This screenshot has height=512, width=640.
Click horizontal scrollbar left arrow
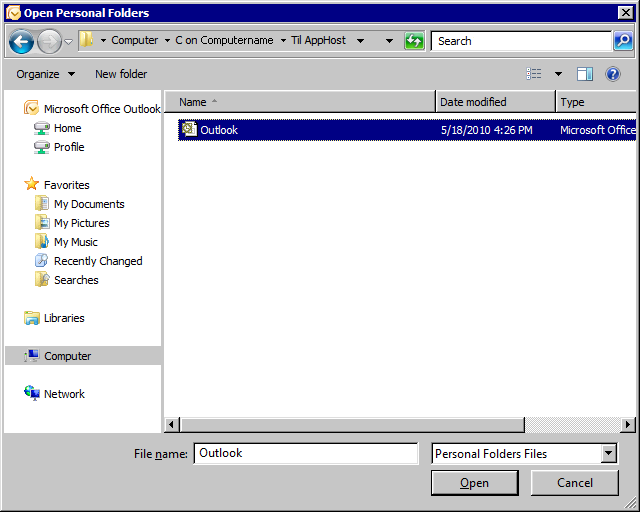pyautogui.click(x=172, y=425)
